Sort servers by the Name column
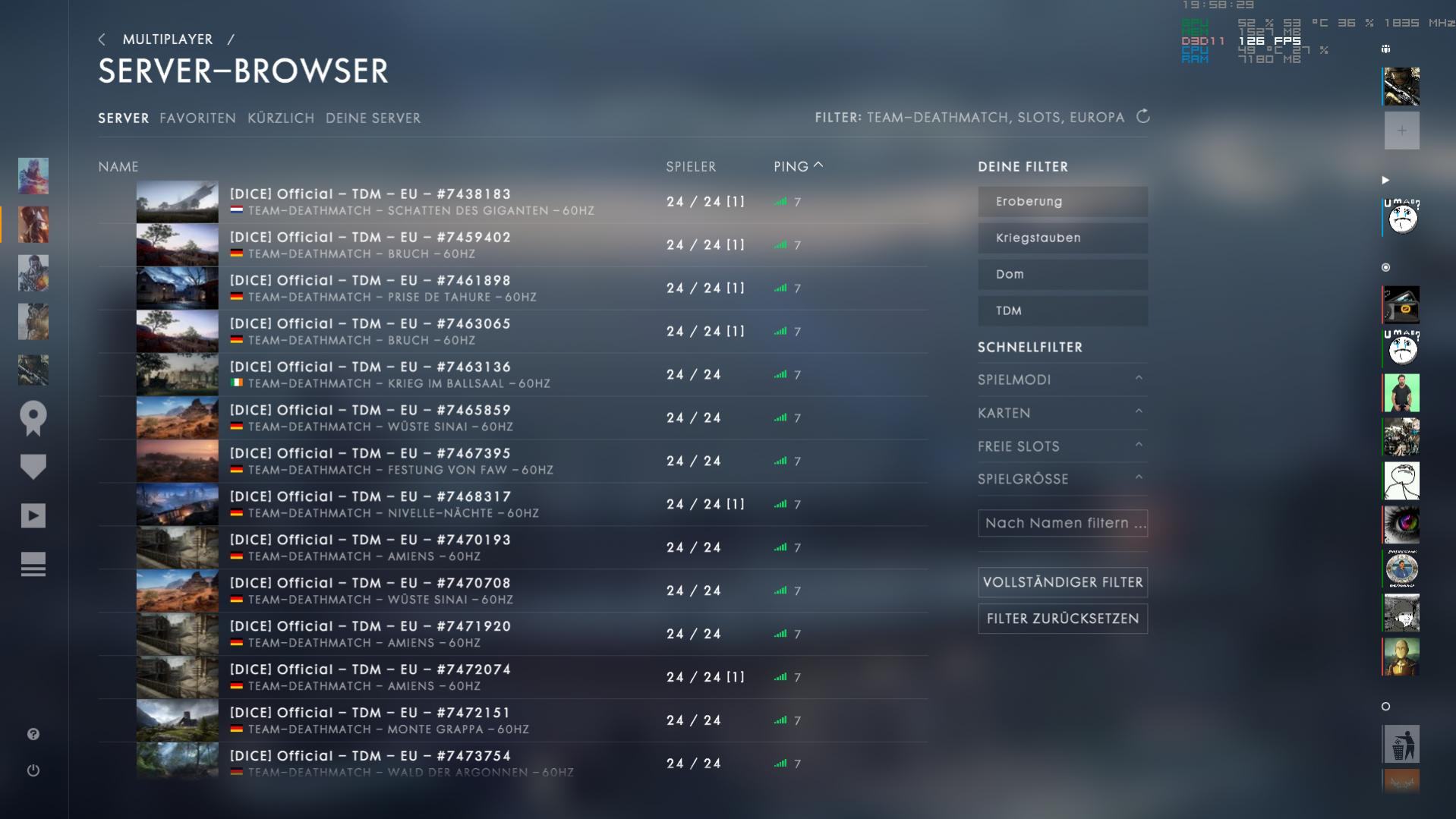 (118, 166)
